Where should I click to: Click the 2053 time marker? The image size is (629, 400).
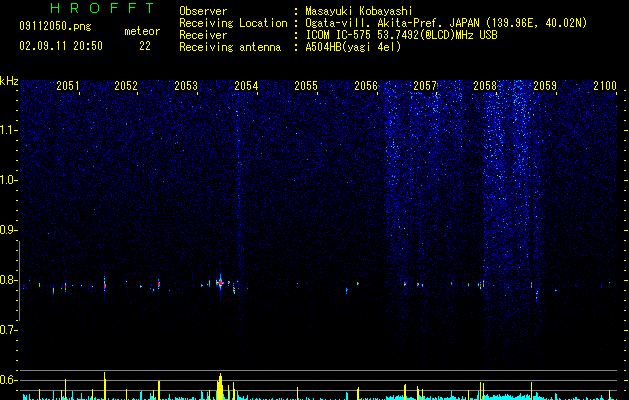[x=186, y=86]
